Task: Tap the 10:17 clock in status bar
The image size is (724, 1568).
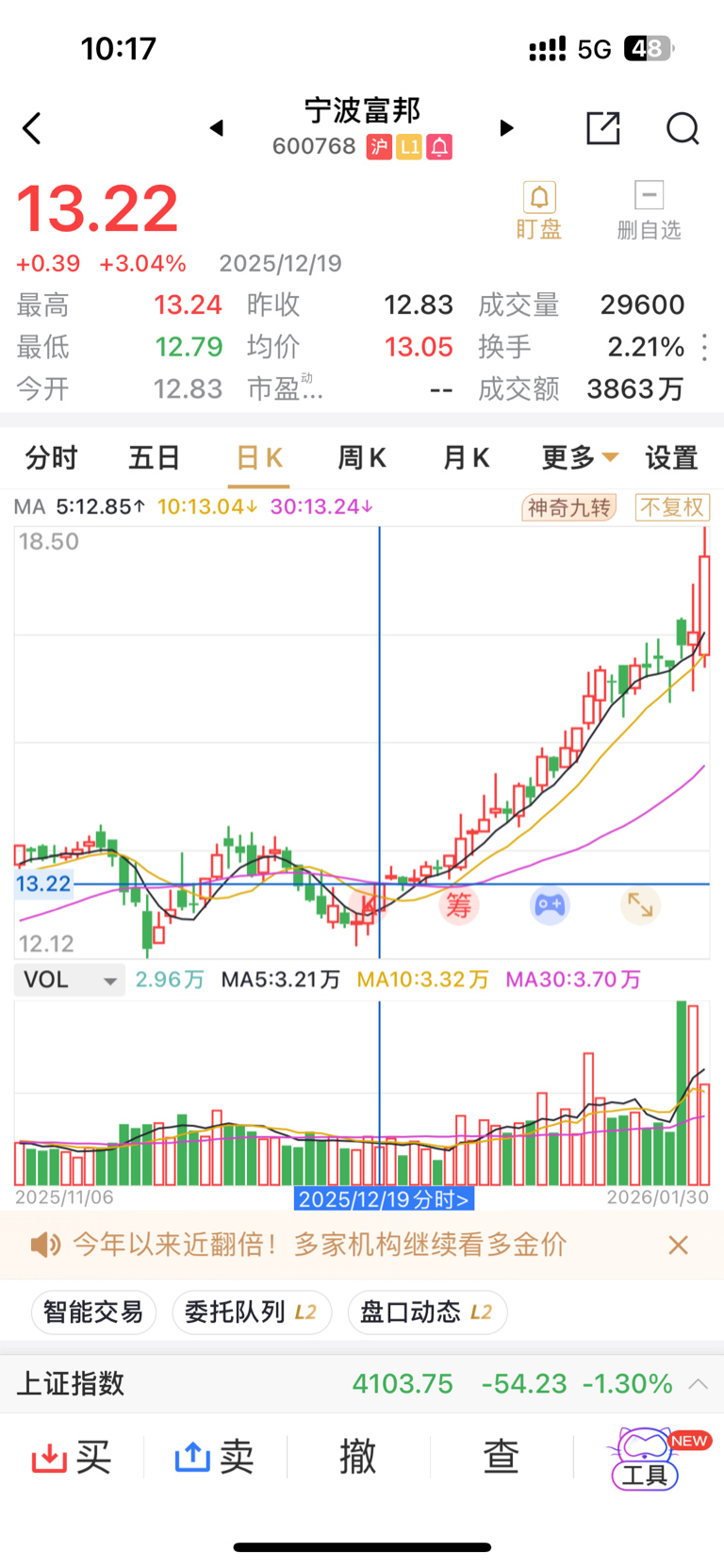Action: tap(119, 49)
